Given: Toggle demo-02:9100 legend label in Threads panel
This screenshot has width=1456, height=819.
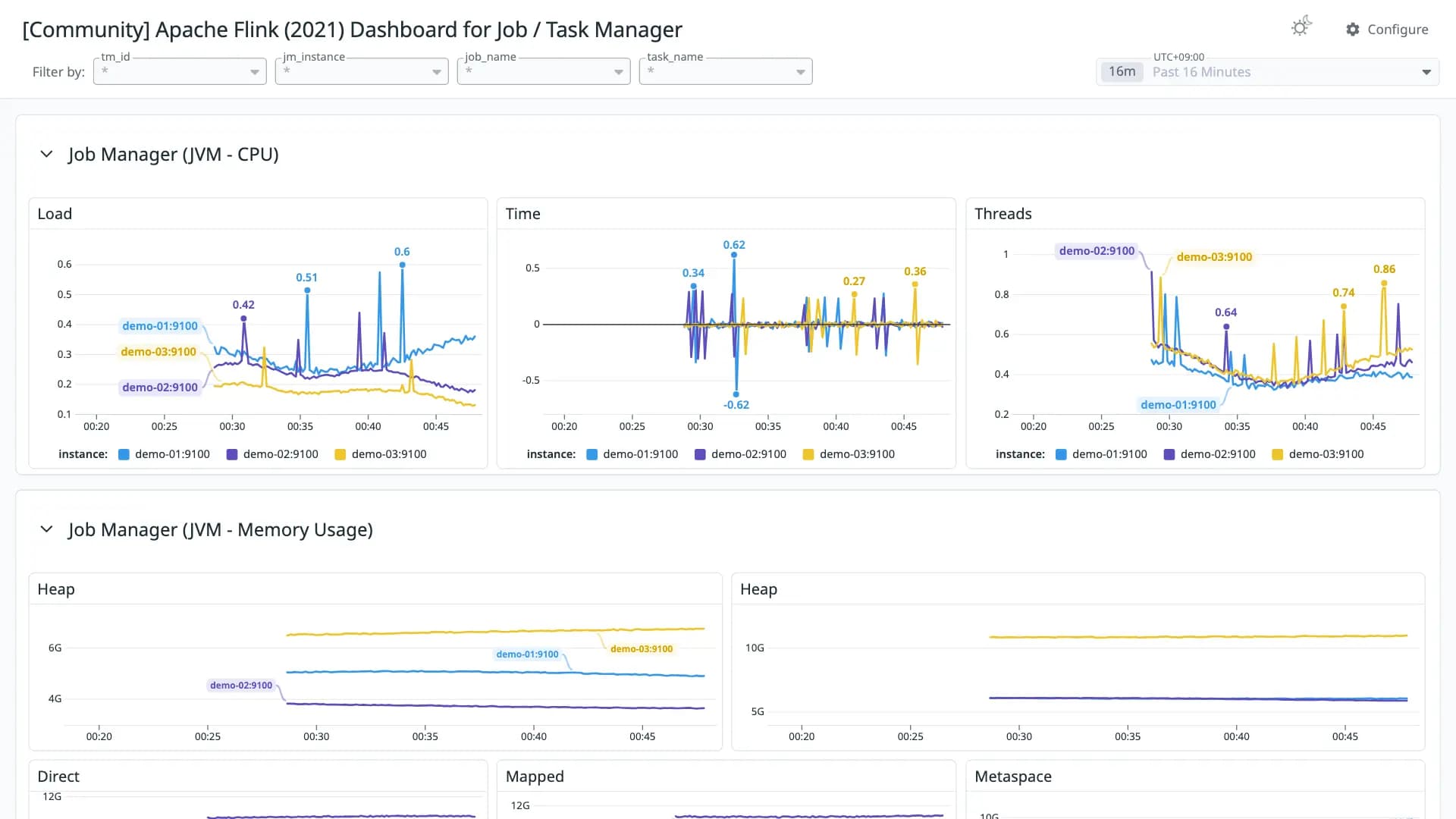Looking at the screenshot, I should pos(1218,454).
